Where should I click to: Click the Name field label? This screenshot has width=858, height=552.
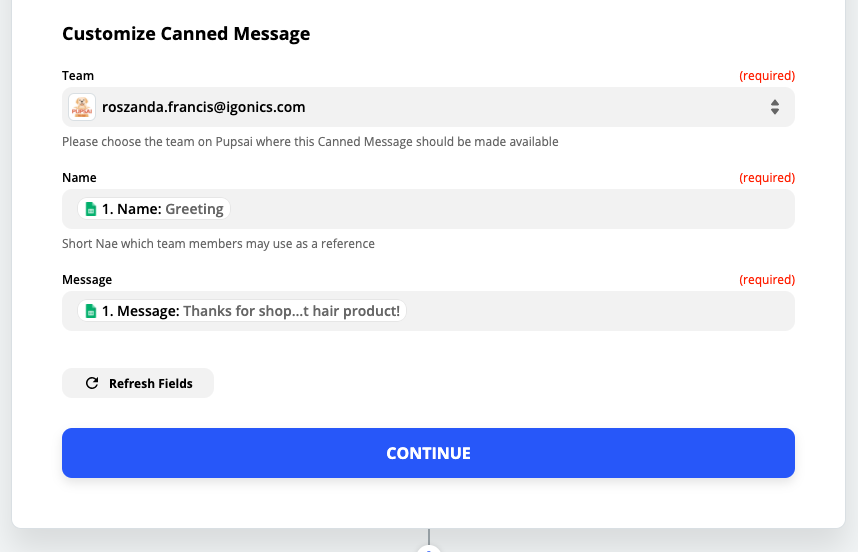(79, 178)
